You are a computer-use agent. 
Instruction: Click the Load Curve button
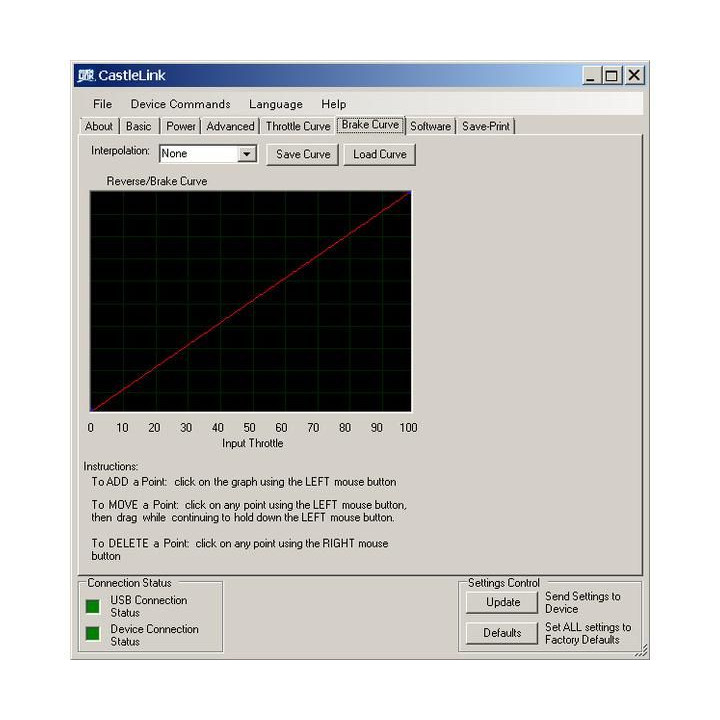(380, 154)
